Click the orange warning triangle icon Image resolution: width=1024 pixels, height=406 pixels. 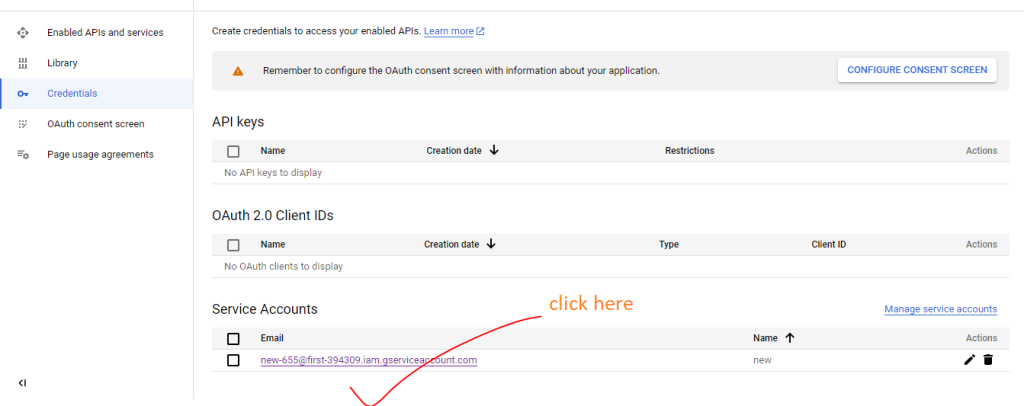point(238,71)
